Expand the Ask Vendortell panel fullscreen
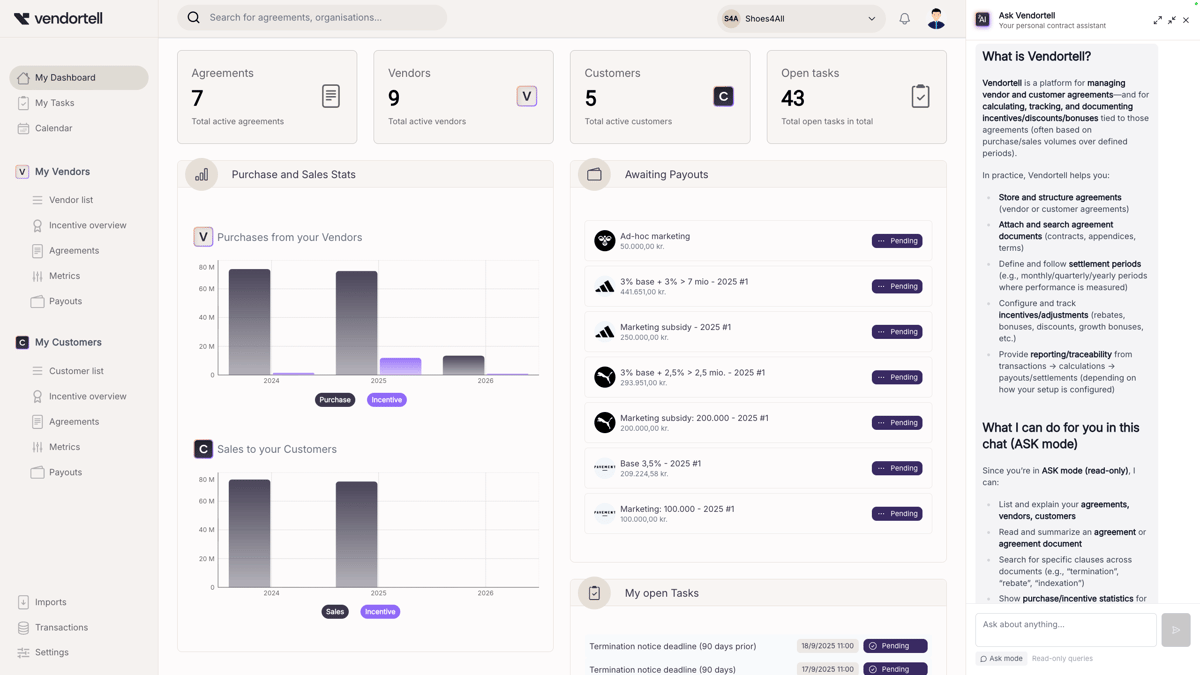The width and height of the screenshot is (1200, 675). pyautogui.click(x=1157, y=20)
